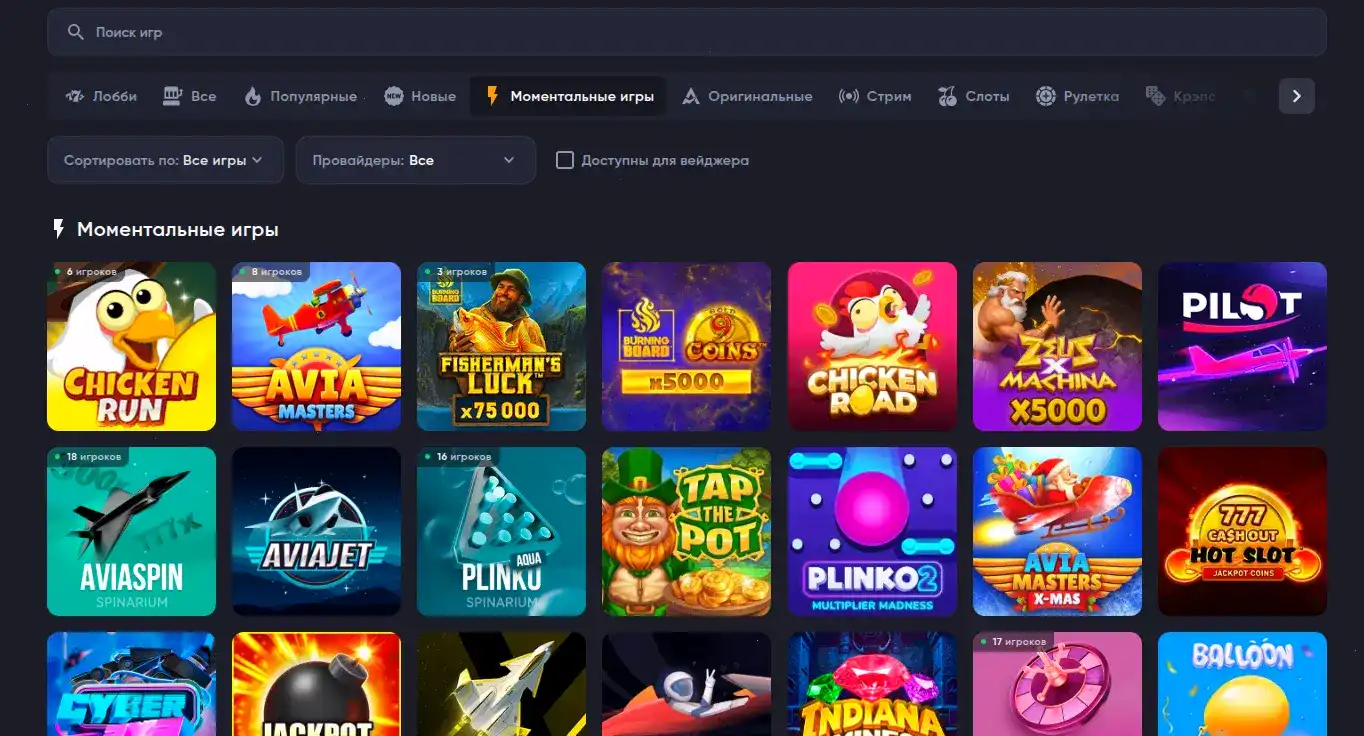Screen dimensions: 1364x736
Task: Open the Plinko 2 Multiplier Madness game
Action: [872, 531]
